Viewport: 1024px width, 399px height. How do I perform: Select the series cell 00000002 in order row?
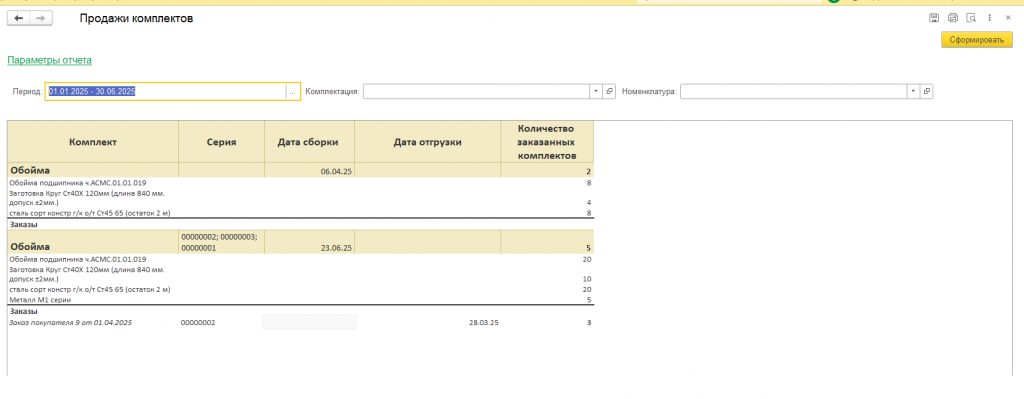pos(198,323)
